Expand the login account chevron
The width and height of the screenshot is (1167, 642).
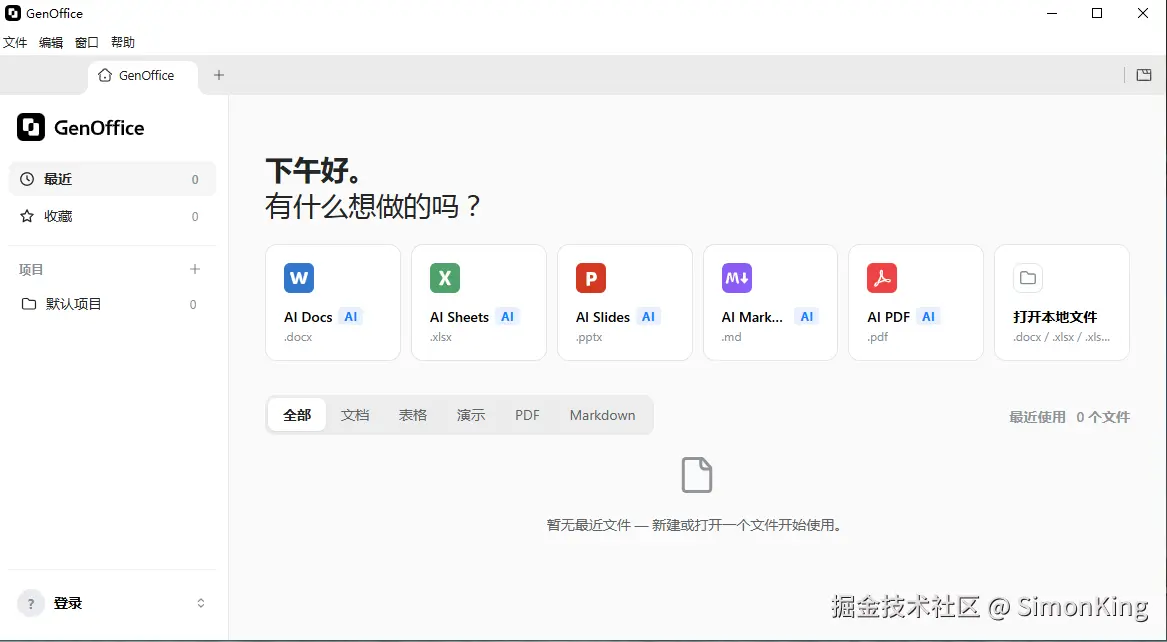pos(201,603)
